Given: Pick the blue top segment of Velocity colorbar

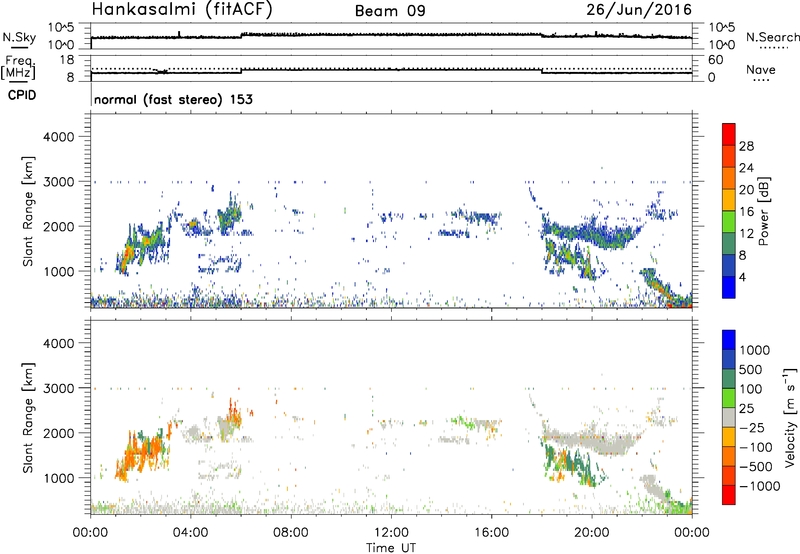Looking at the screenshot, I should 729,340.
